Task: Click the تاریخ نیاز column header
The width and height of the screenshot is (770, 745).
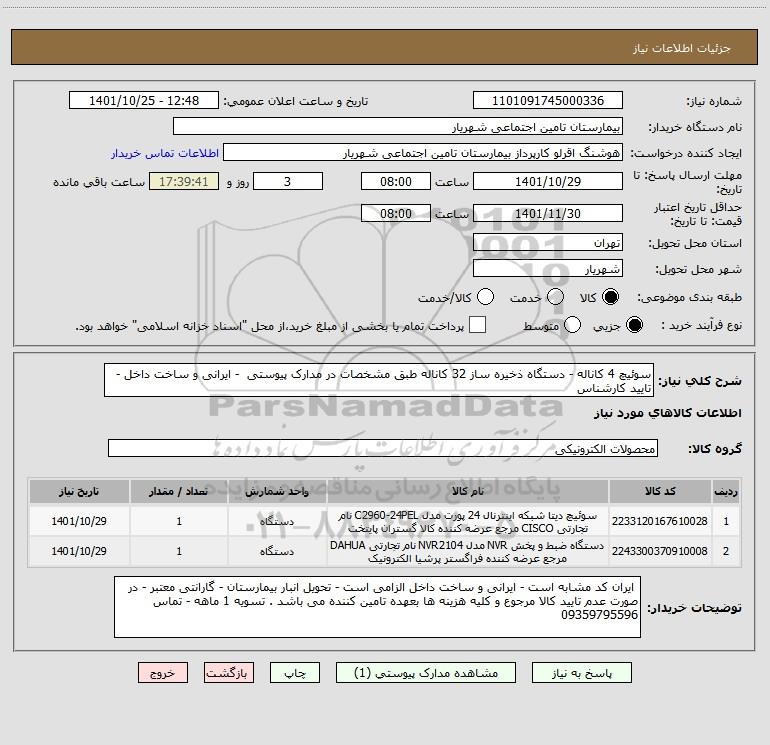Action: pyautogui.click(x=79, y=491)
